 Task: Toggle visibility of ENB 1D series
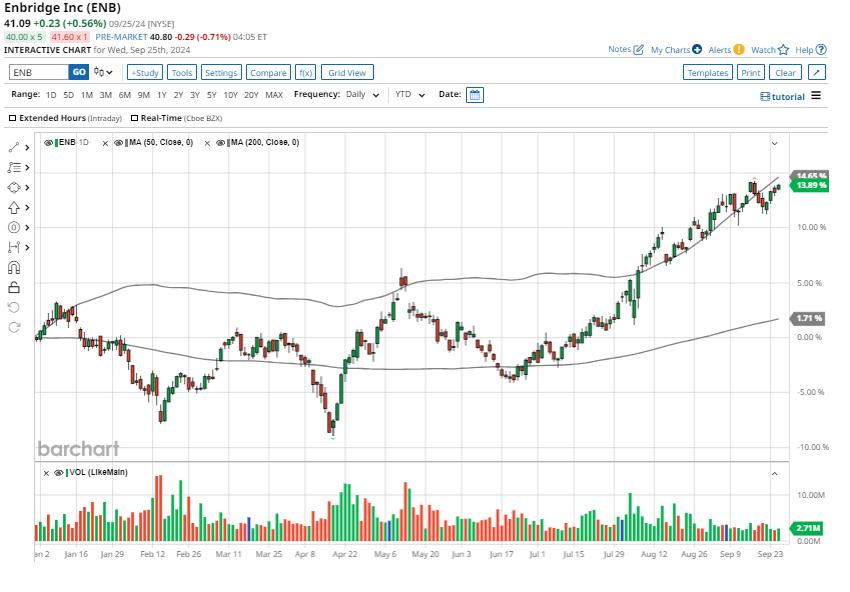click(48, 143)
